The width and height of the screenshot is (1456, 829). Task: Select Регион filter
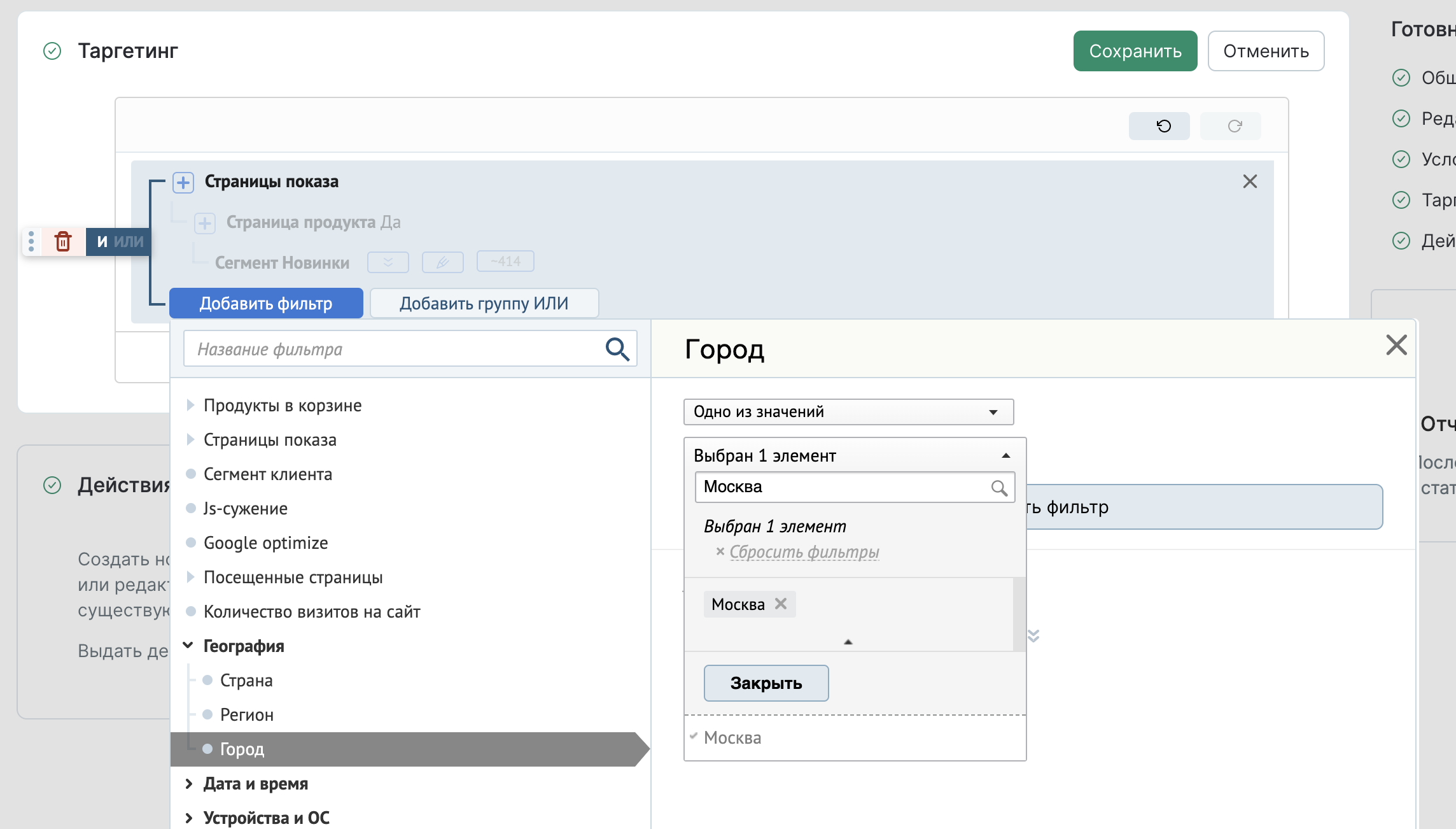pyautogui.click(x=247, y=715)
